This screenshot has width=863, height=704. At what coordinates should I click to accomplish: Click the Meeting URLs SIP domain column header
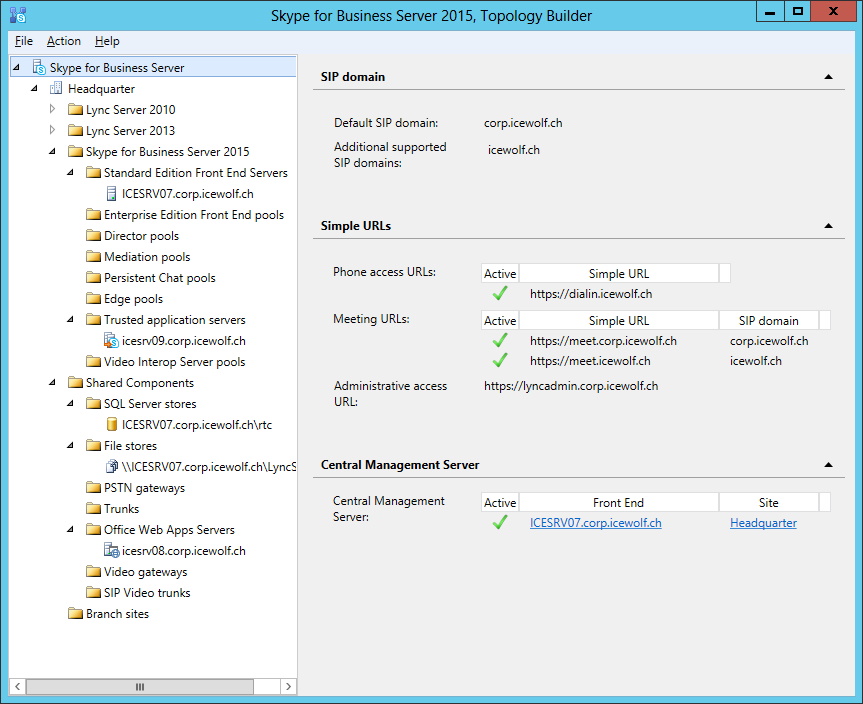tap(768, 320)
